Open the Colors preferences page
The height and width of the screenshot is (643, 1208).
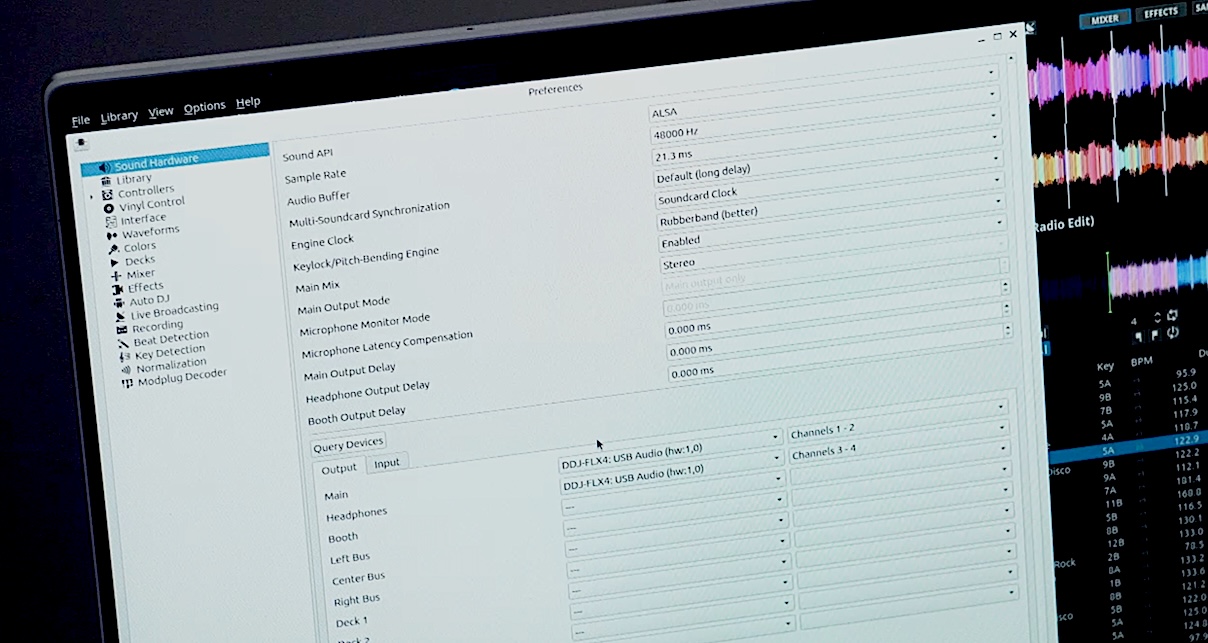tap(139, 247)
